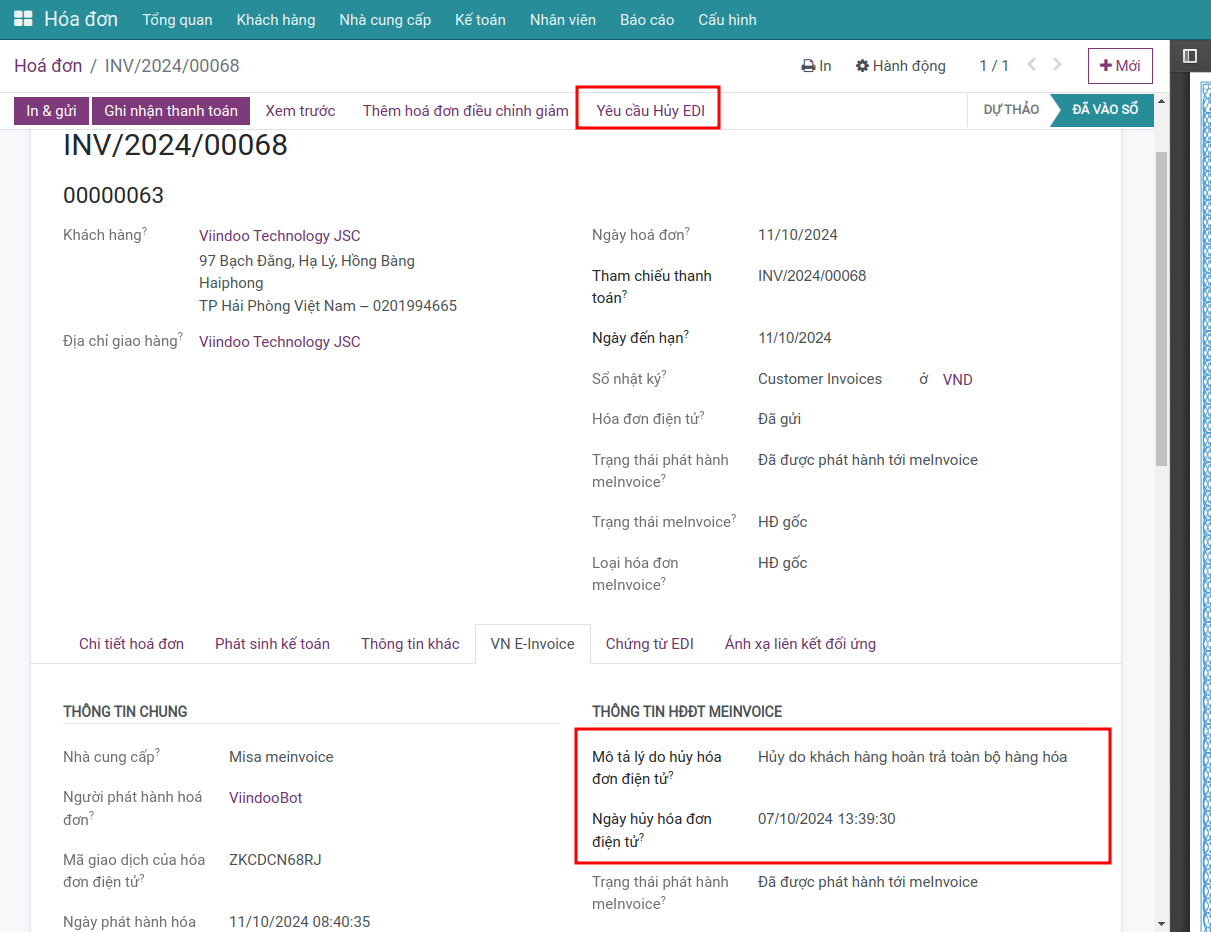Viewport: 1211px width, 932px height.
Task: Toggle the side panel icon at top right
Action: point(1189,56)
